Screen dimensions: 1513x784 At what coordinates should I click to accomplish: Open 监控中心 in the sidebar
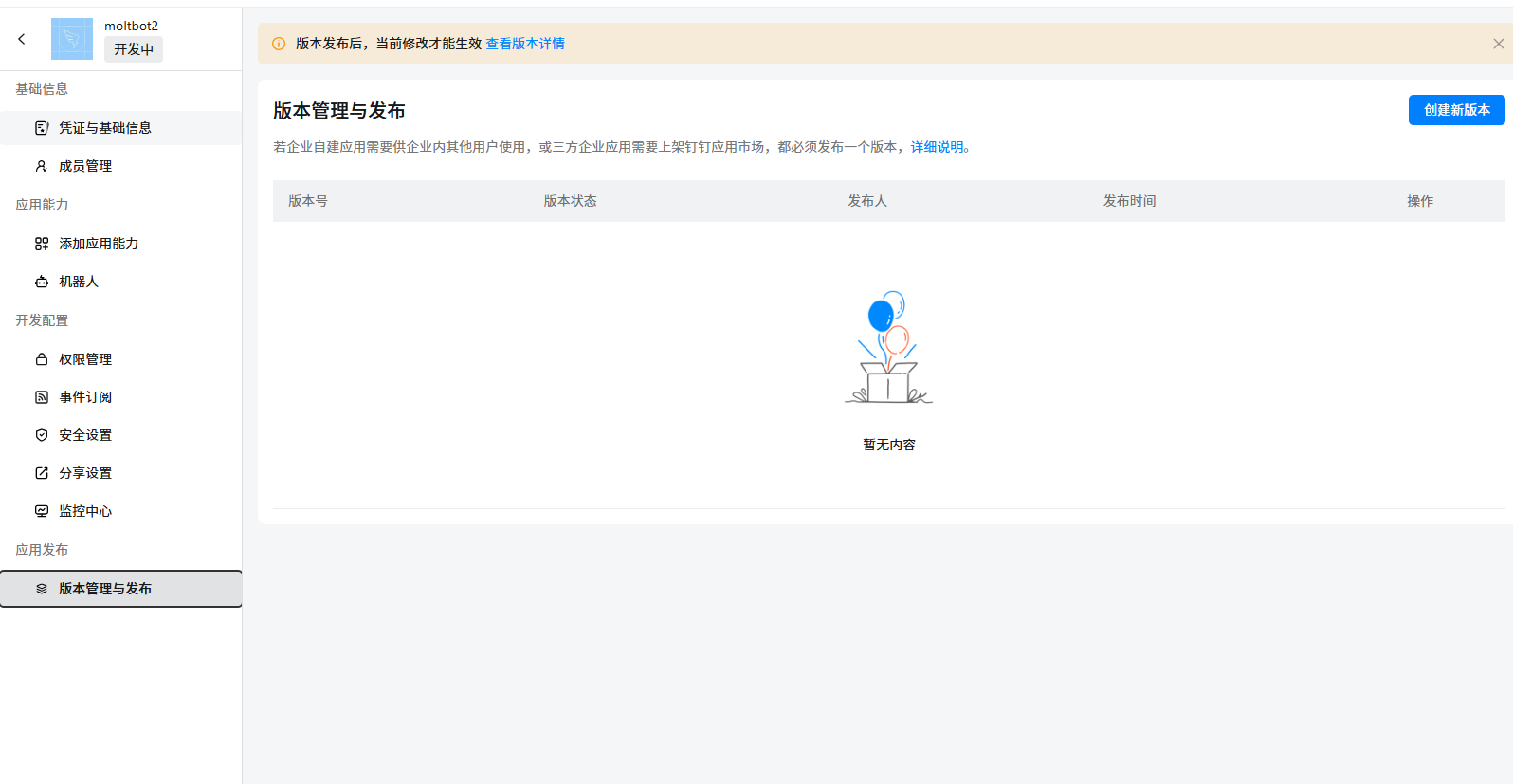85,511
